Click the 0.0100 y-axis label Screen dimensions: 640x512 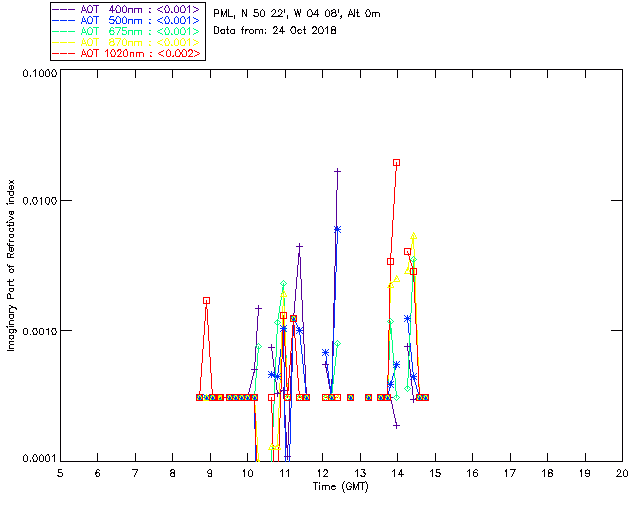tap(39, 201)
